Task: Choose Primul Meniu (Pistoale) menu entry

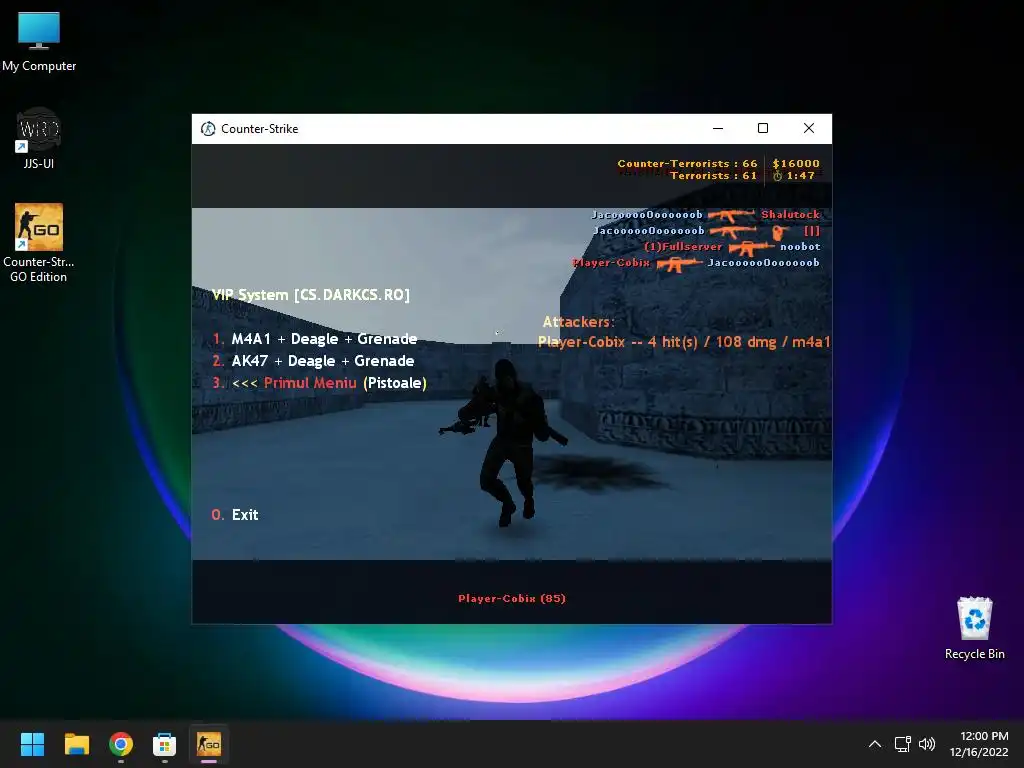Action: pos(320,383)
